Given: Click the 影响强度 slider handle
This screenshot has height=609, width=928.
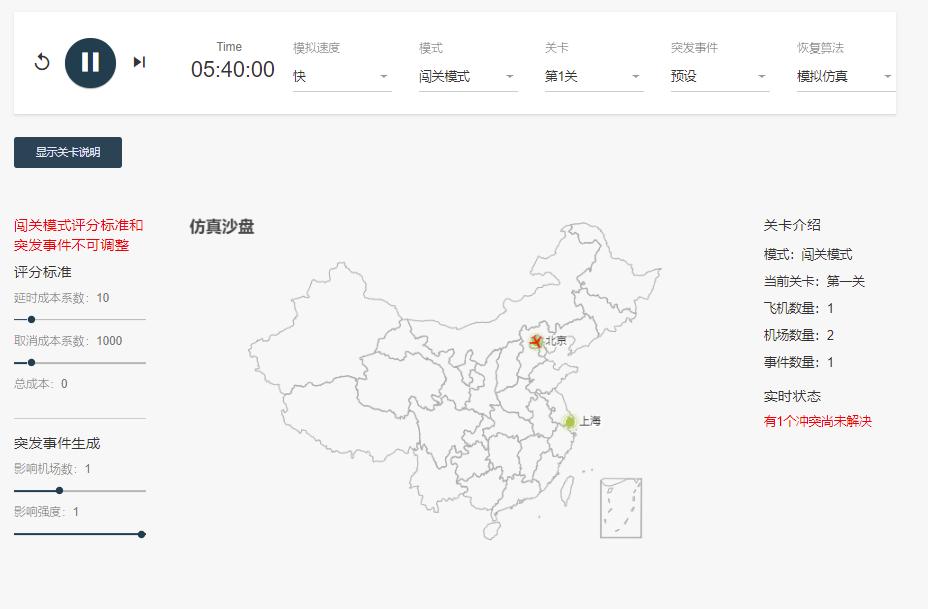Looking at the screenshot, I should pyautogui.click(x=141, y=534).
